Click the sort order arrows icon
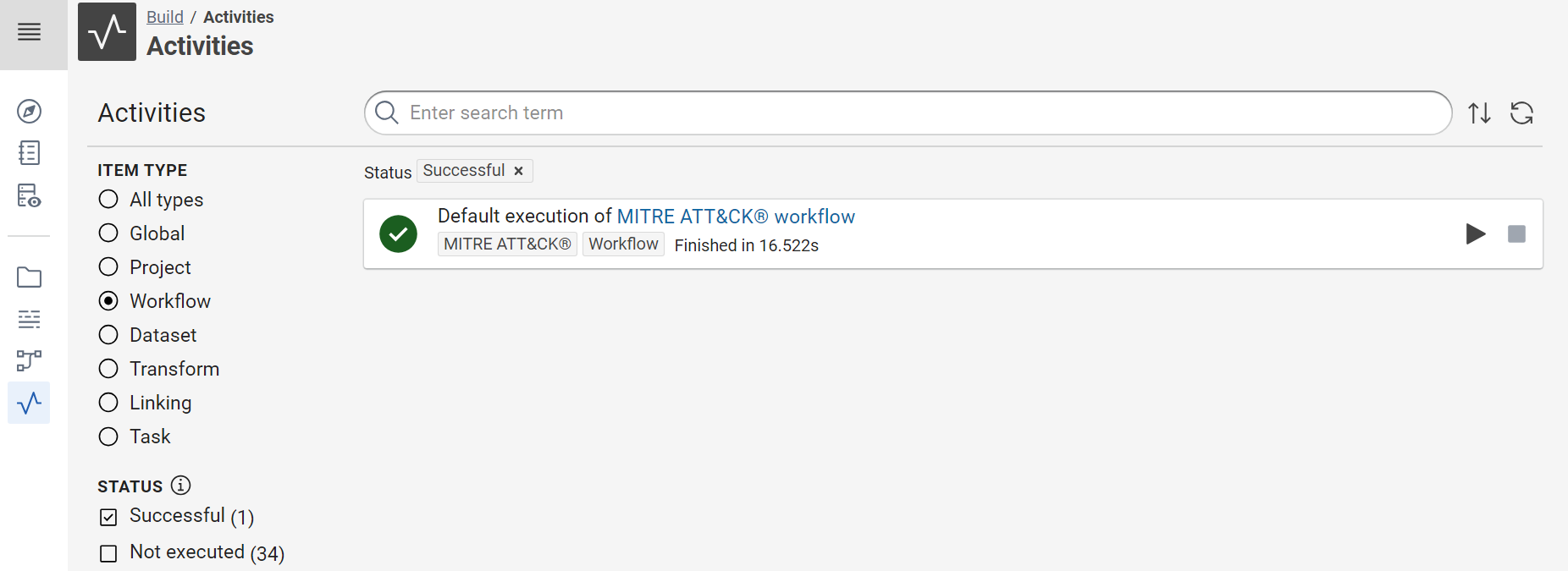The width and height of the screenshot is (1568, 571). click(1479, 113)
